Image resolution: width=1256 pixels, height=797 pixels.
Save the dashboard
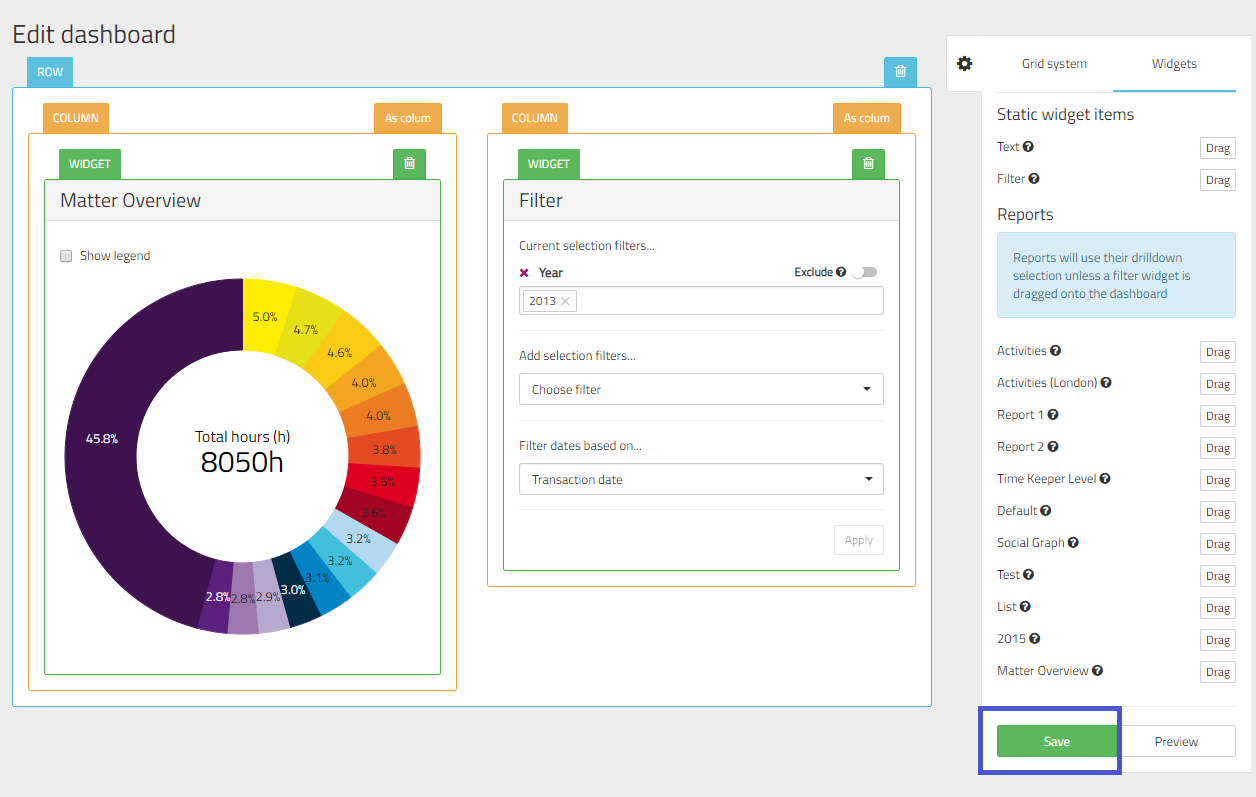click(1056, 741)
